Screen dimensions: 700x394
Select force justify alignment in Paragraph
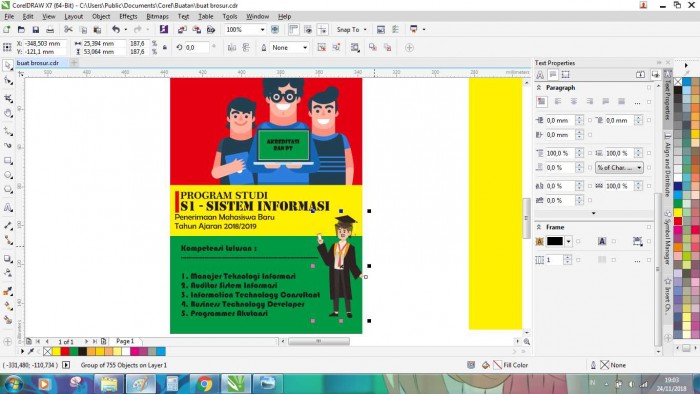pos(621,102)
